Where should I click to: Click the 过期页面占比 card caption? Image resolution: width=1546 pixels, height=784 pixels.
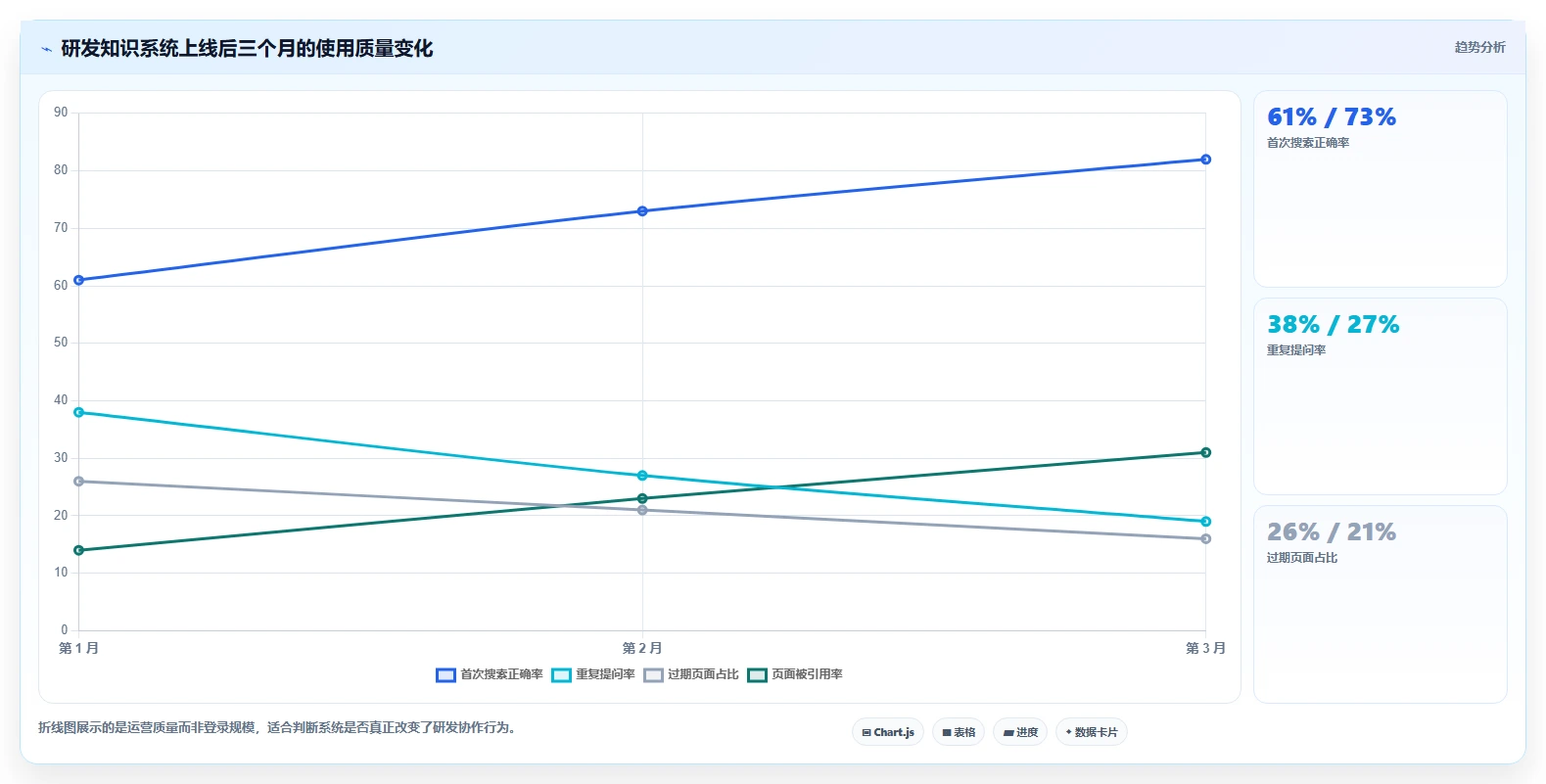click(1302, 558)
